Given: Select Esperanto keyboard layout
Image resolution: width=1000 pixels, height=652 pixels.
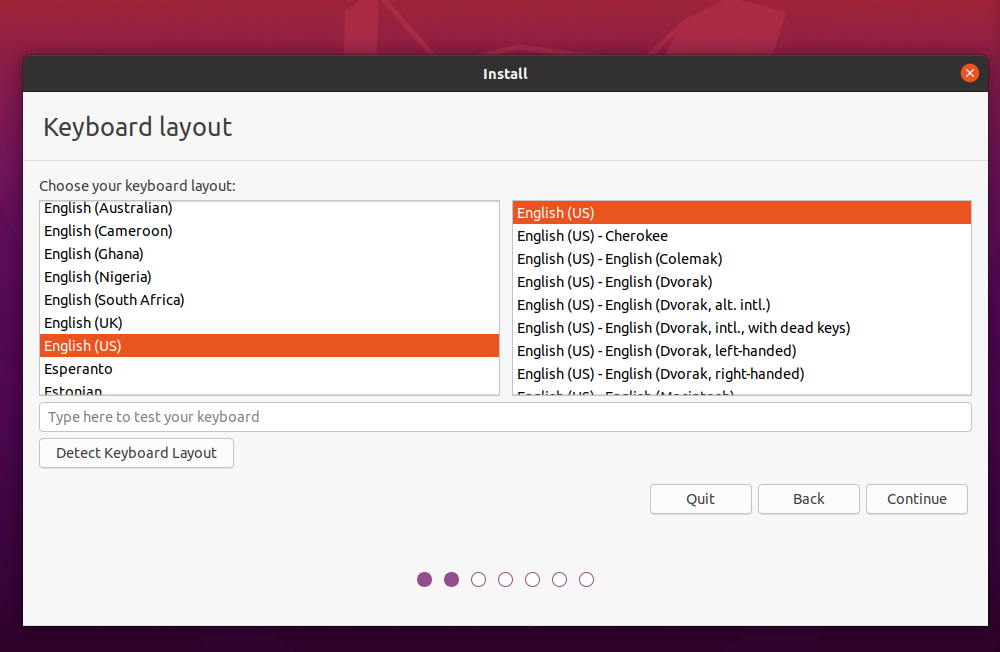Looking at the screenshot, I should pos(269,369).
